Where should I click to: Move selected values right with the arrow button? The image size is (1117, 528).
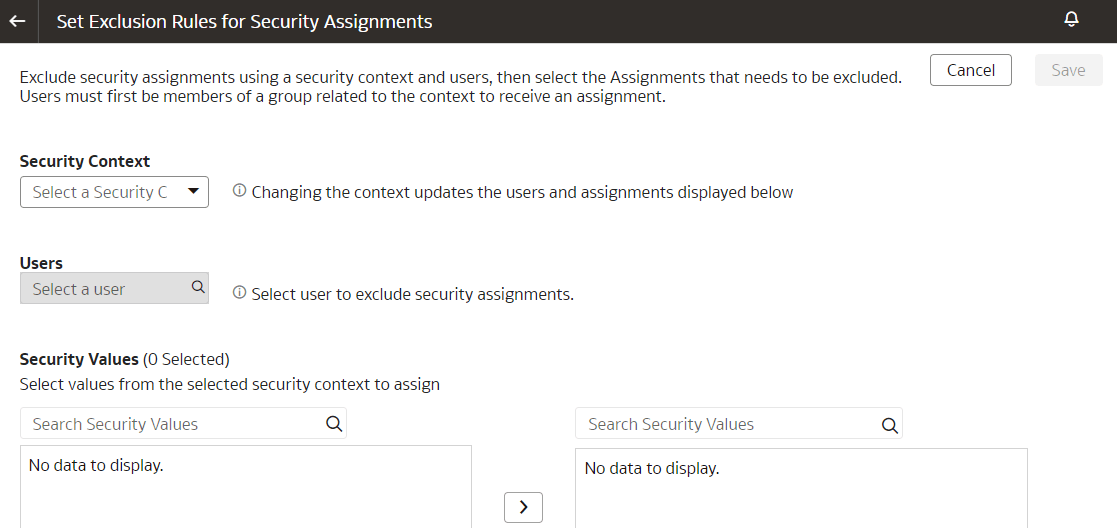[x=523, y=507]
